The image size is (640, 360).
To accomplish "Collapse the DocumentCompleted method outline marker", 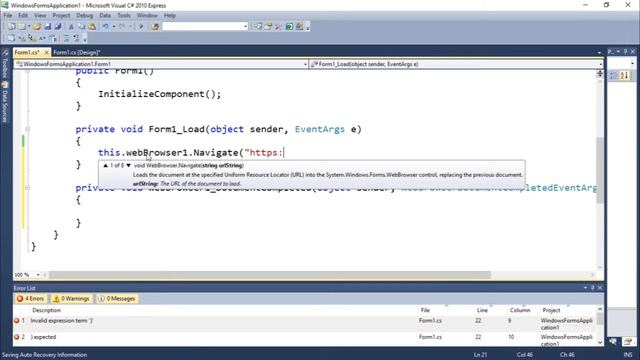I will (x=27, y=188).
